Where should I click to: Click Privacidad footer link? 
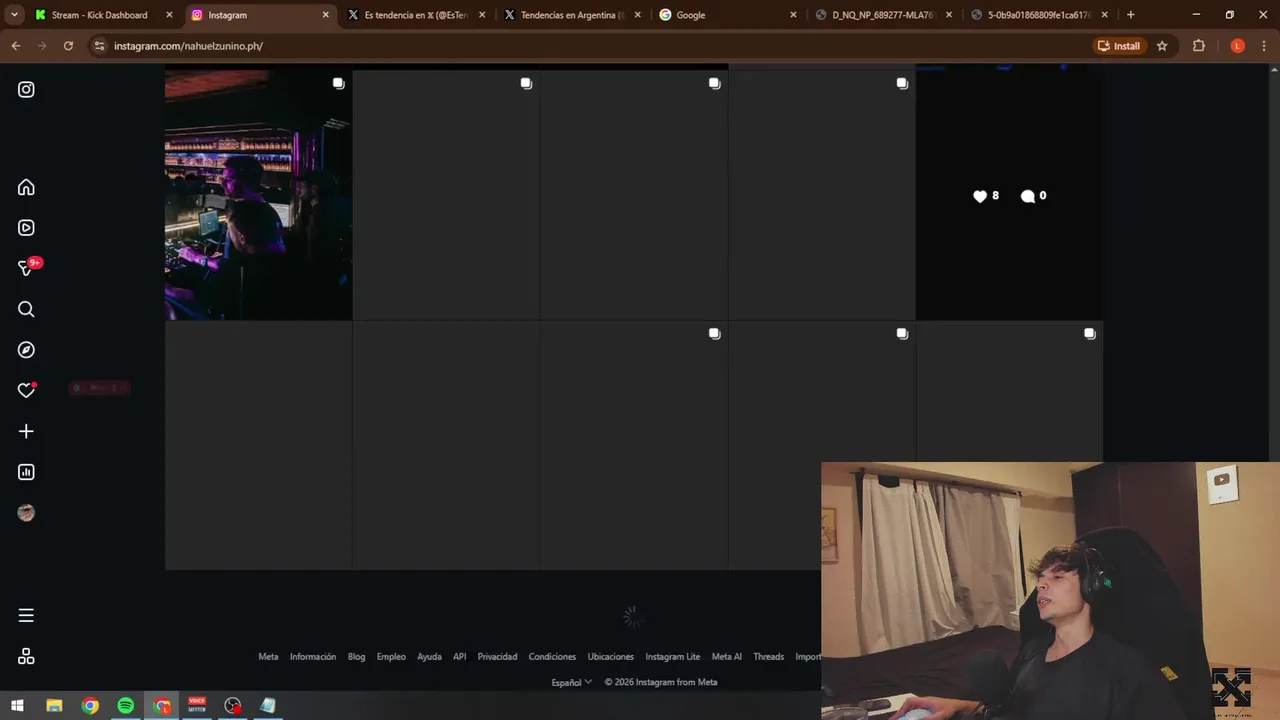[497, 657]
